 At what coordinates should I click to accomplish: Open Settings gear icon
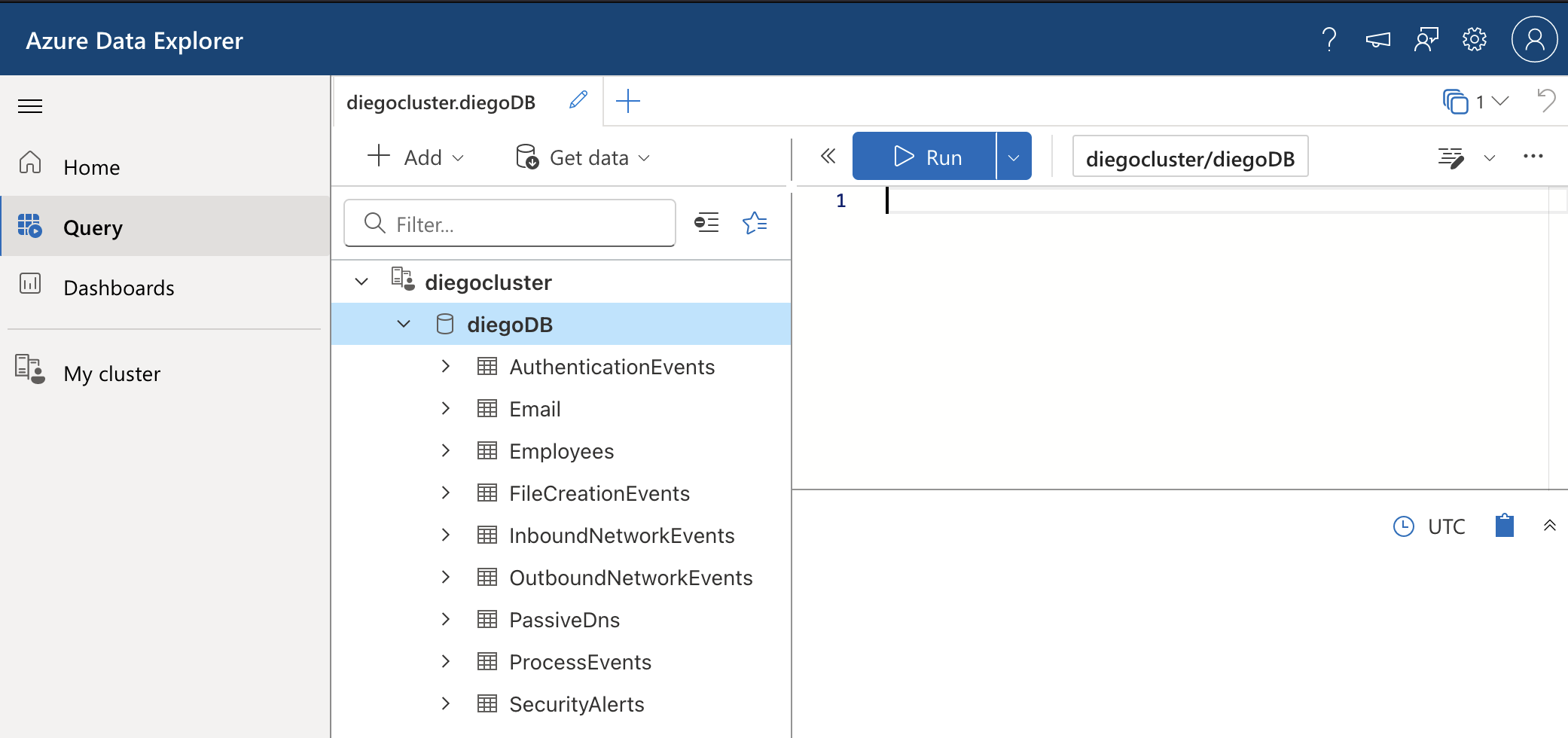(x=1475, y=39)
